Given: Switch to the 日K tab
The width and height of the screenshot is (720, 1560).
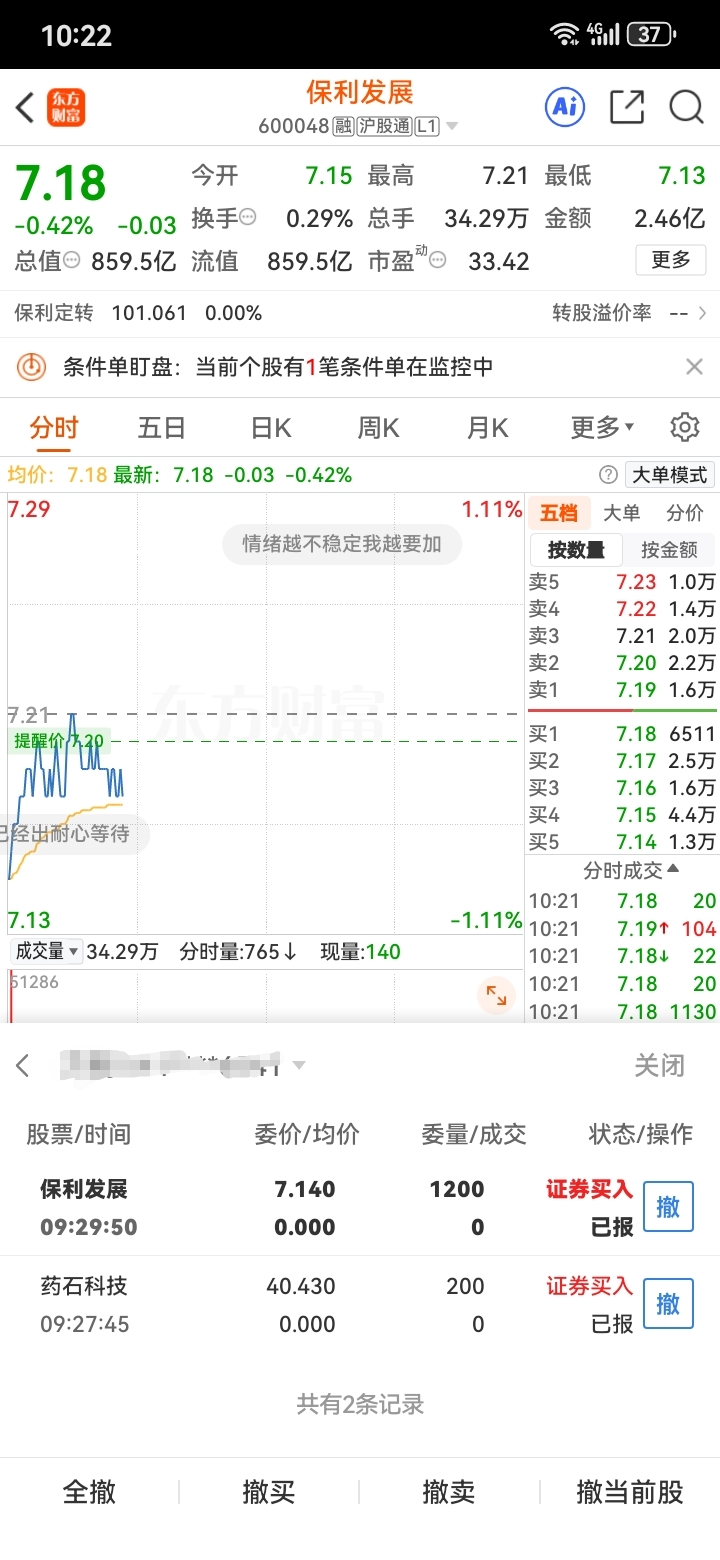Looking at the screenshot, I should point(271,428).
